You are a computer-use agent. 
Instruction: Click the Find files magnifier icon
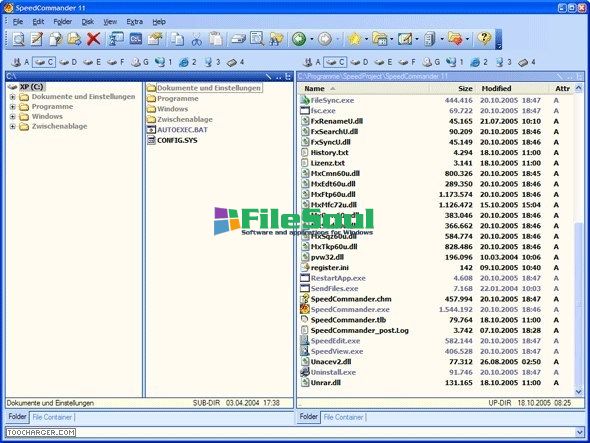257,39
